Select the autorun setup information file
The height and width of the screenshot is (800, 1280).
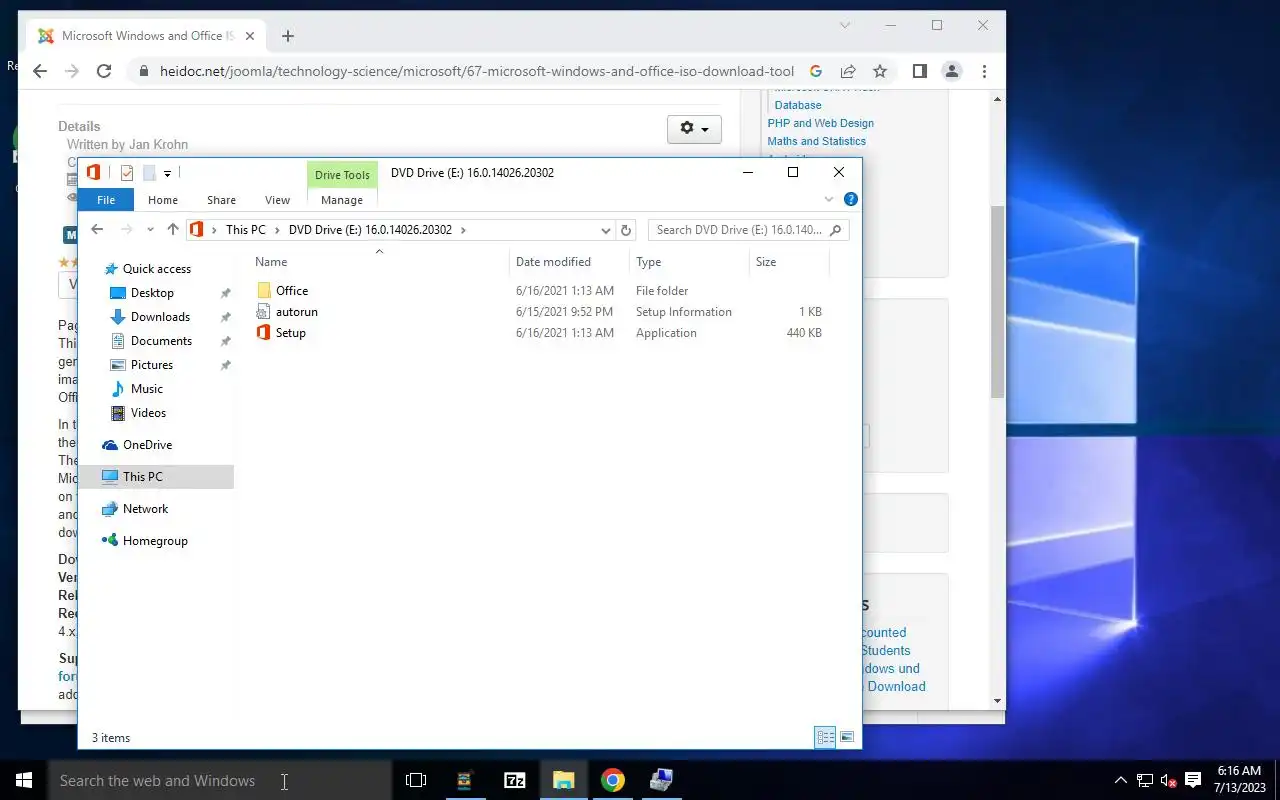coord(296,312)
